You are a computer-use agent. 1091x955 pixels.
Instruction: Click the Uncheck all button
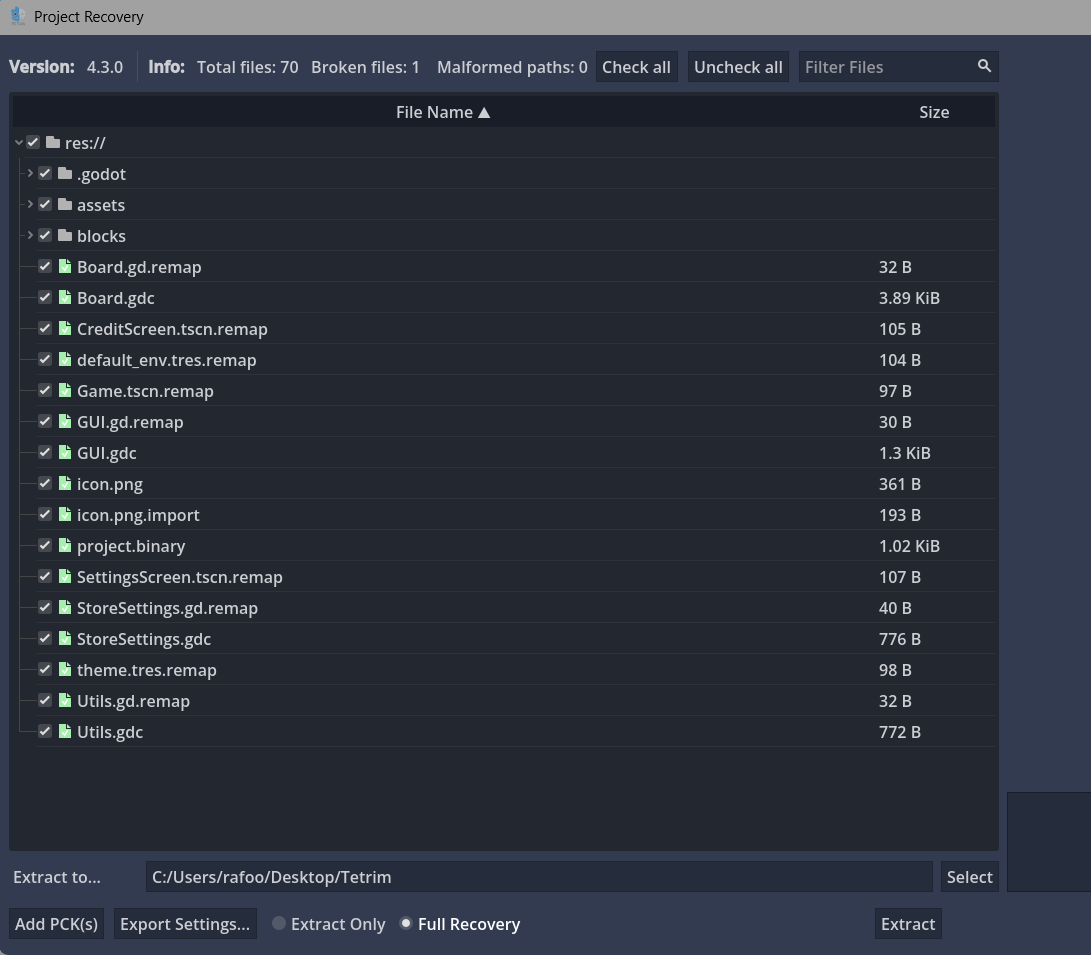738,67
